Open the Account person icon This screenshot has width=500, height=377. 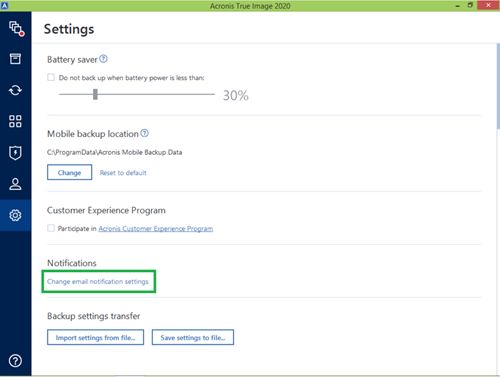point(15,184)
